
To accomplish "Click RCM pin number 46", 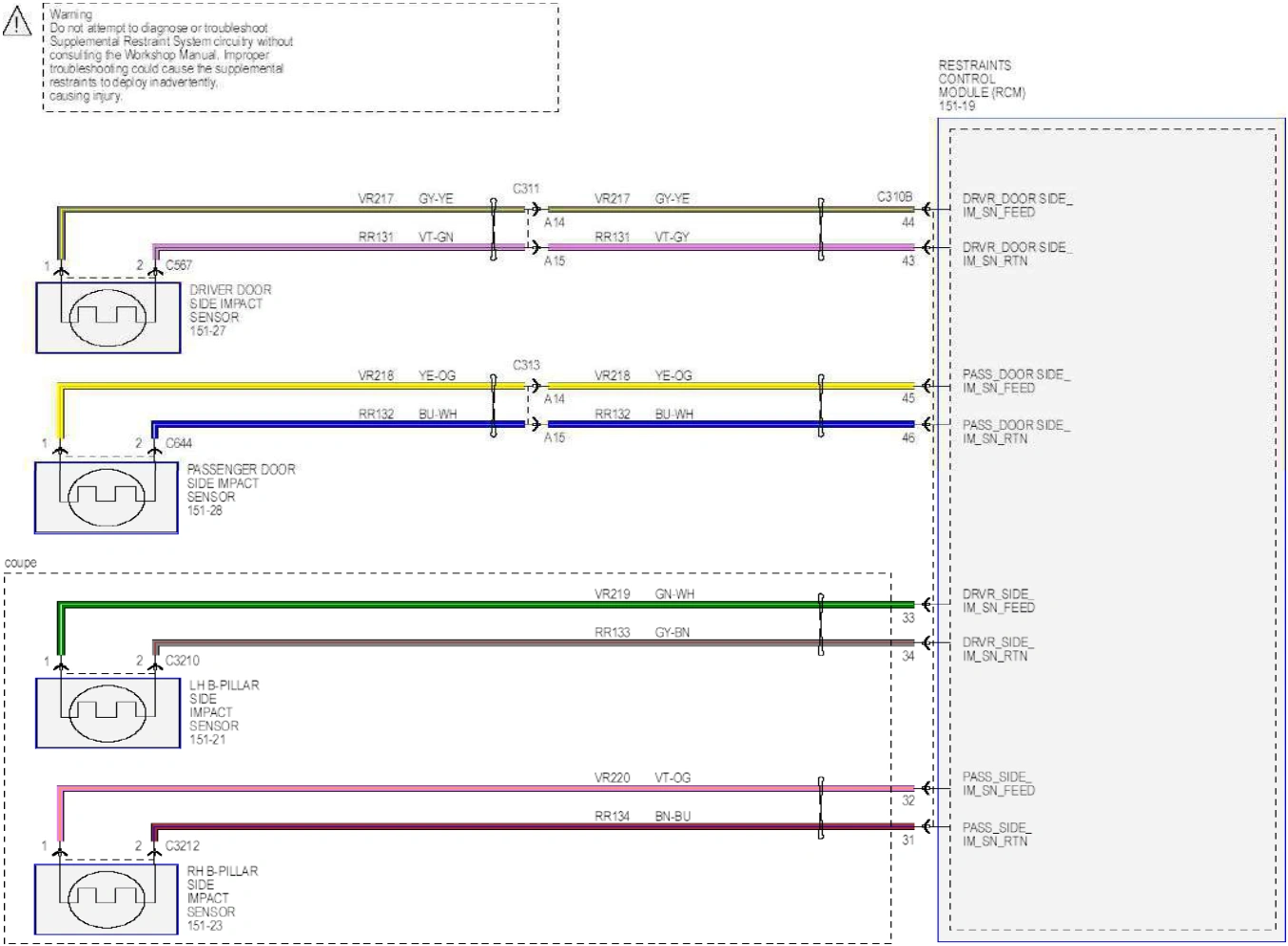I will (x=908, y=438).
